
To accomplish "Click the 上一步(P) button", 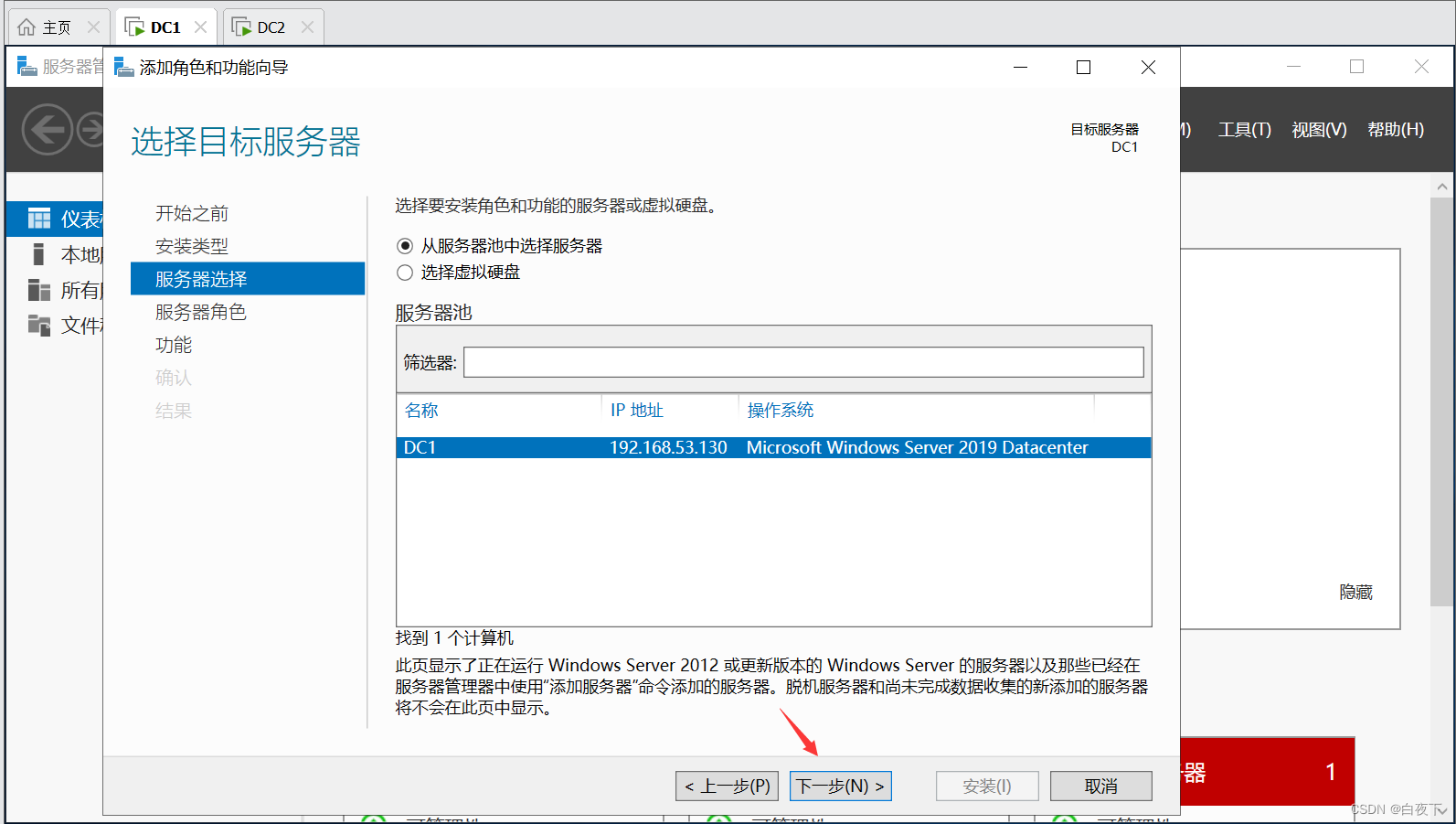I will click(728, 787).
